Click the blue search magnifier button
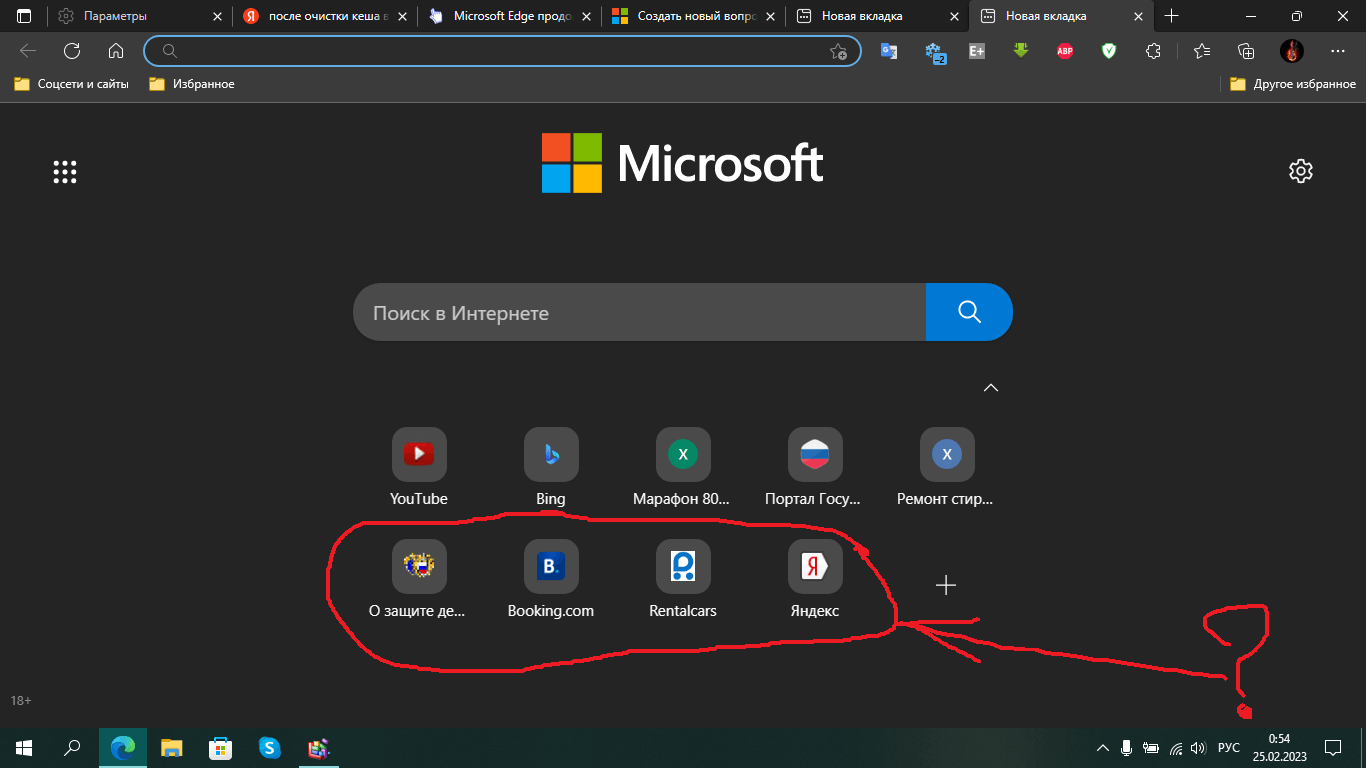The height and width of the screenshot is (768, 1366). coord(969,313)
